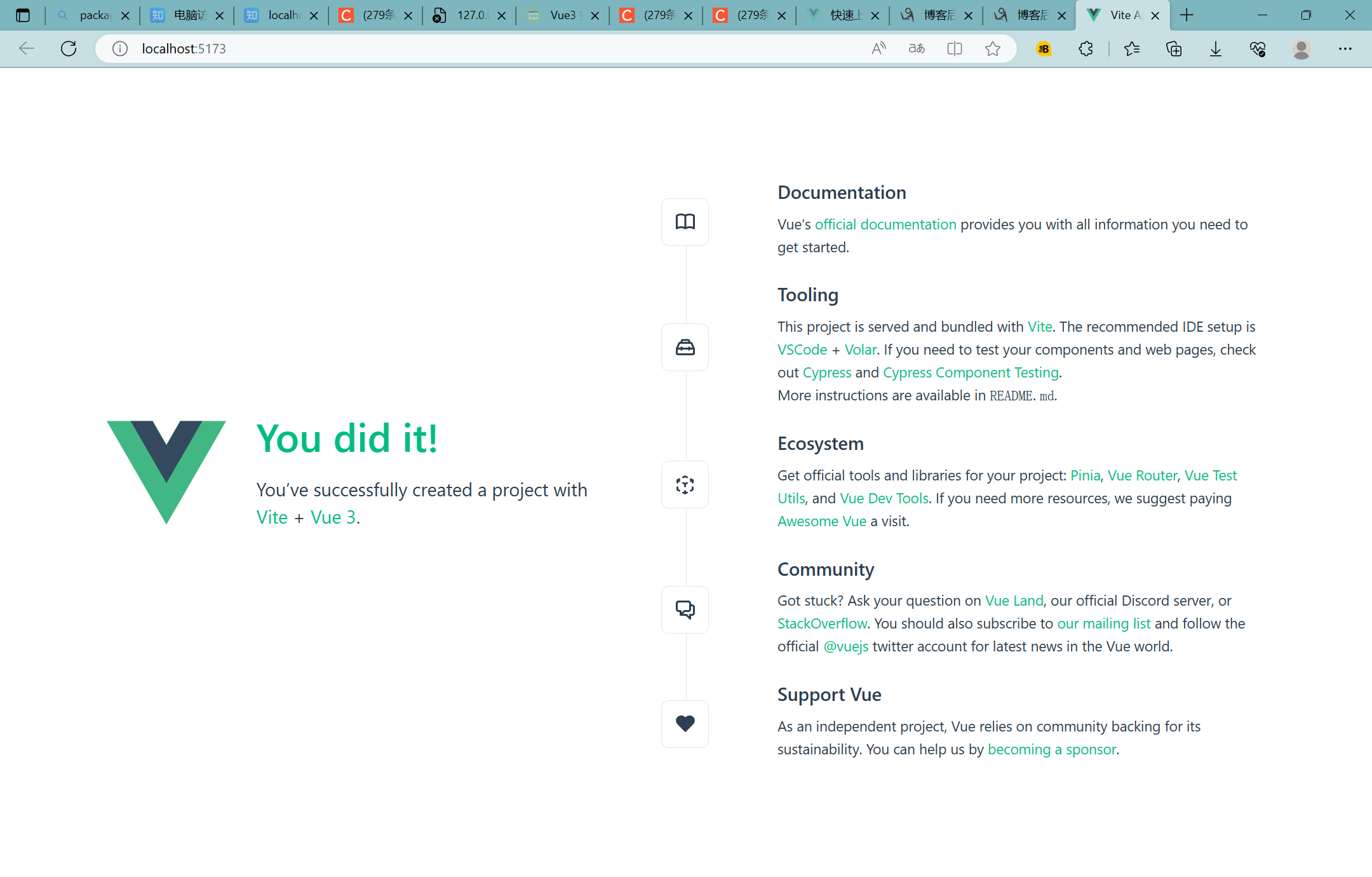Add page to favorites with the star icon
The image size is (1372, 877).
pos(992,49)
